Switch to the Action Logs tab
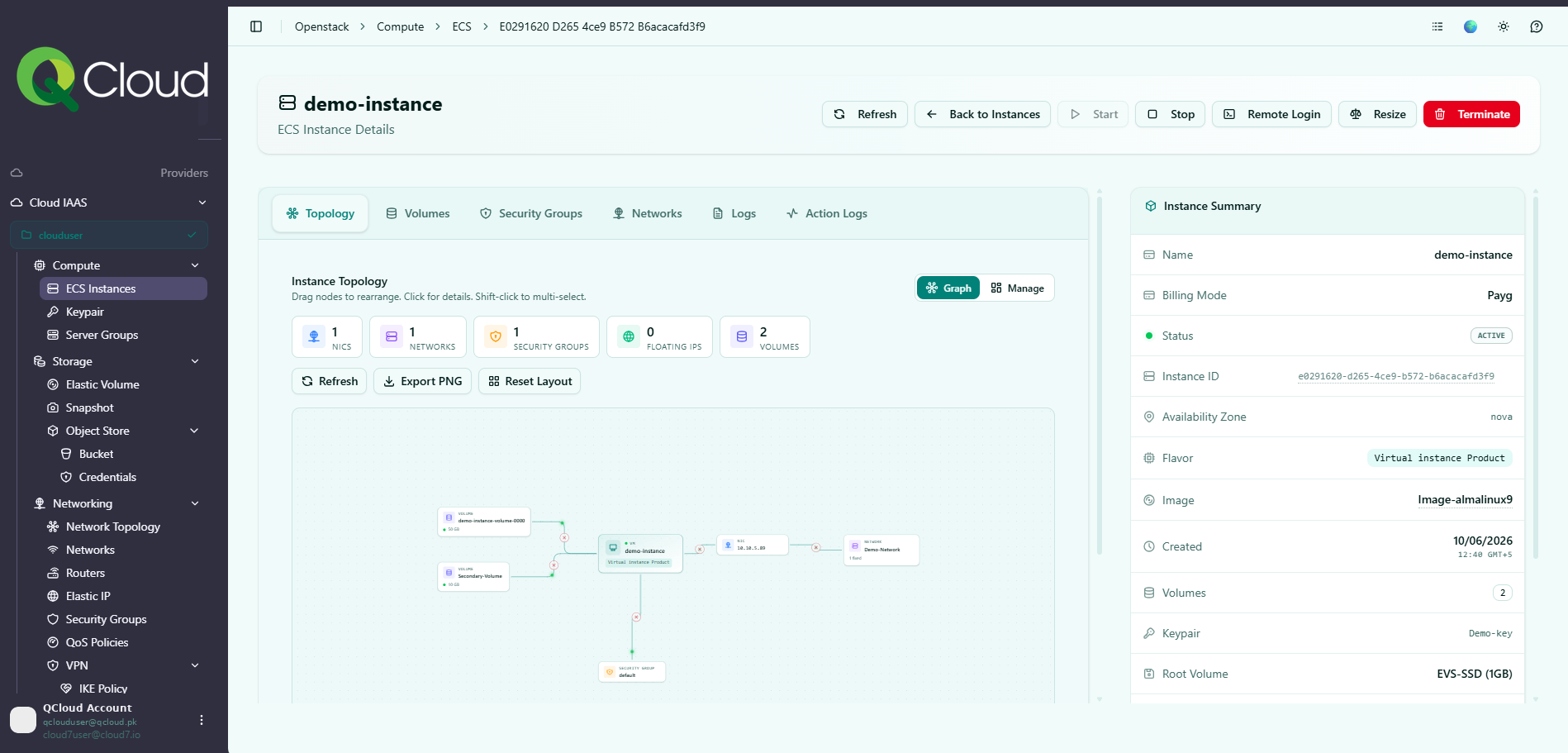 [x=827, y=213]
